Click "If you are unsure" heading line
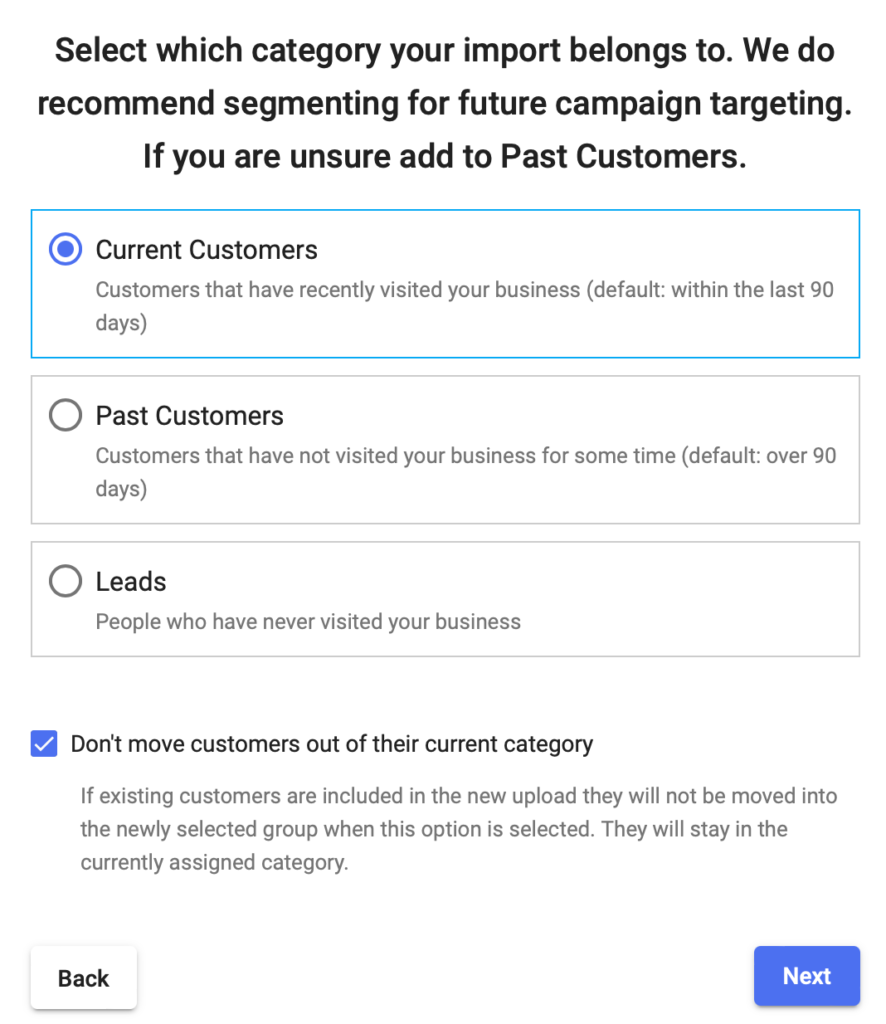Image resolution: width=886 pixels, height=1024 pixels. (x=444, y=157)
